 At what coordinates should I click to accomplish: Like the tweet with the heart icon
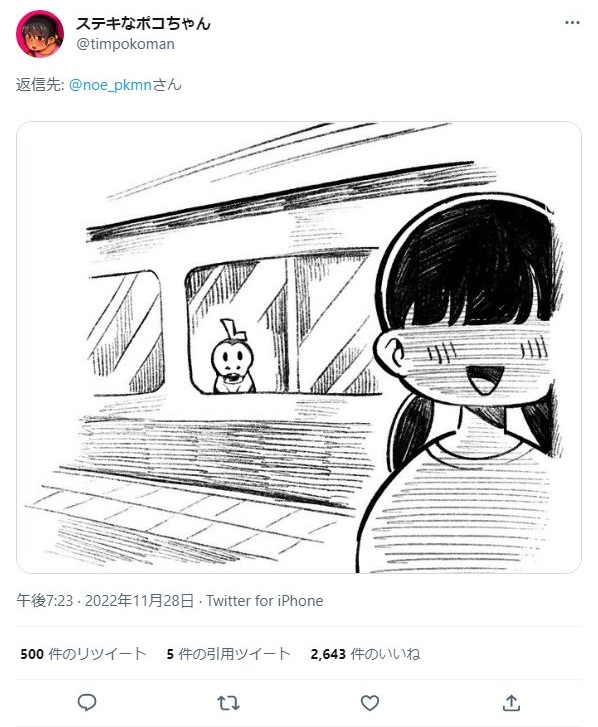(x=370, y=703)
